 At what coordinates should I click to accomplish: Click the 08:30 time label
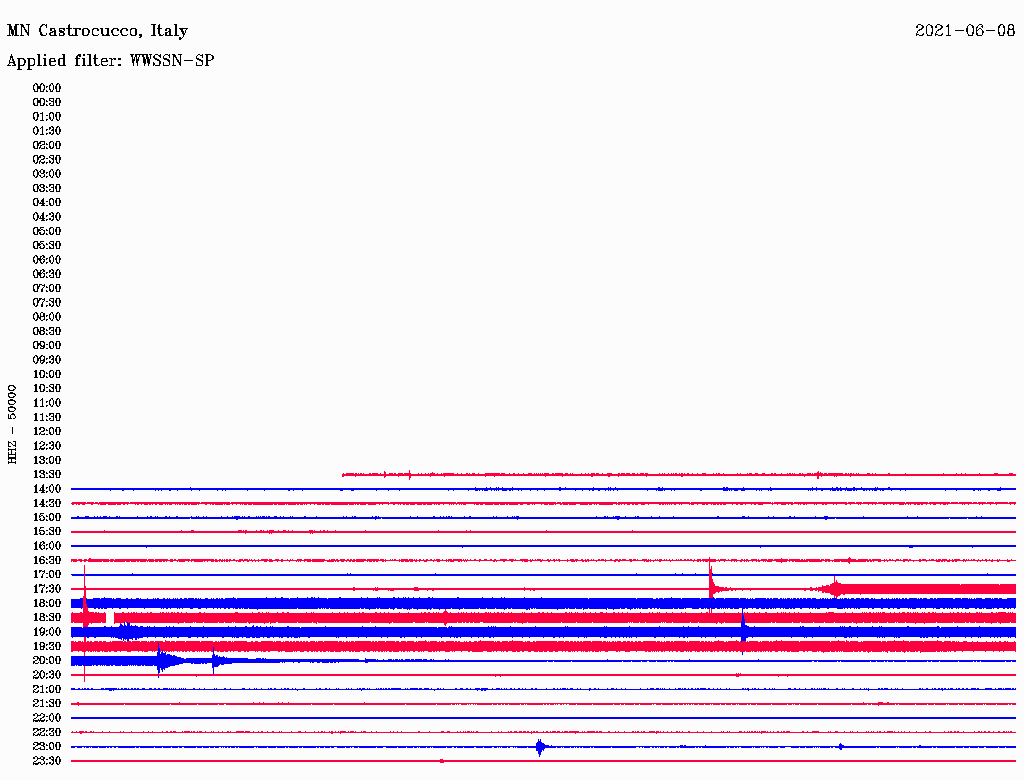47,331
